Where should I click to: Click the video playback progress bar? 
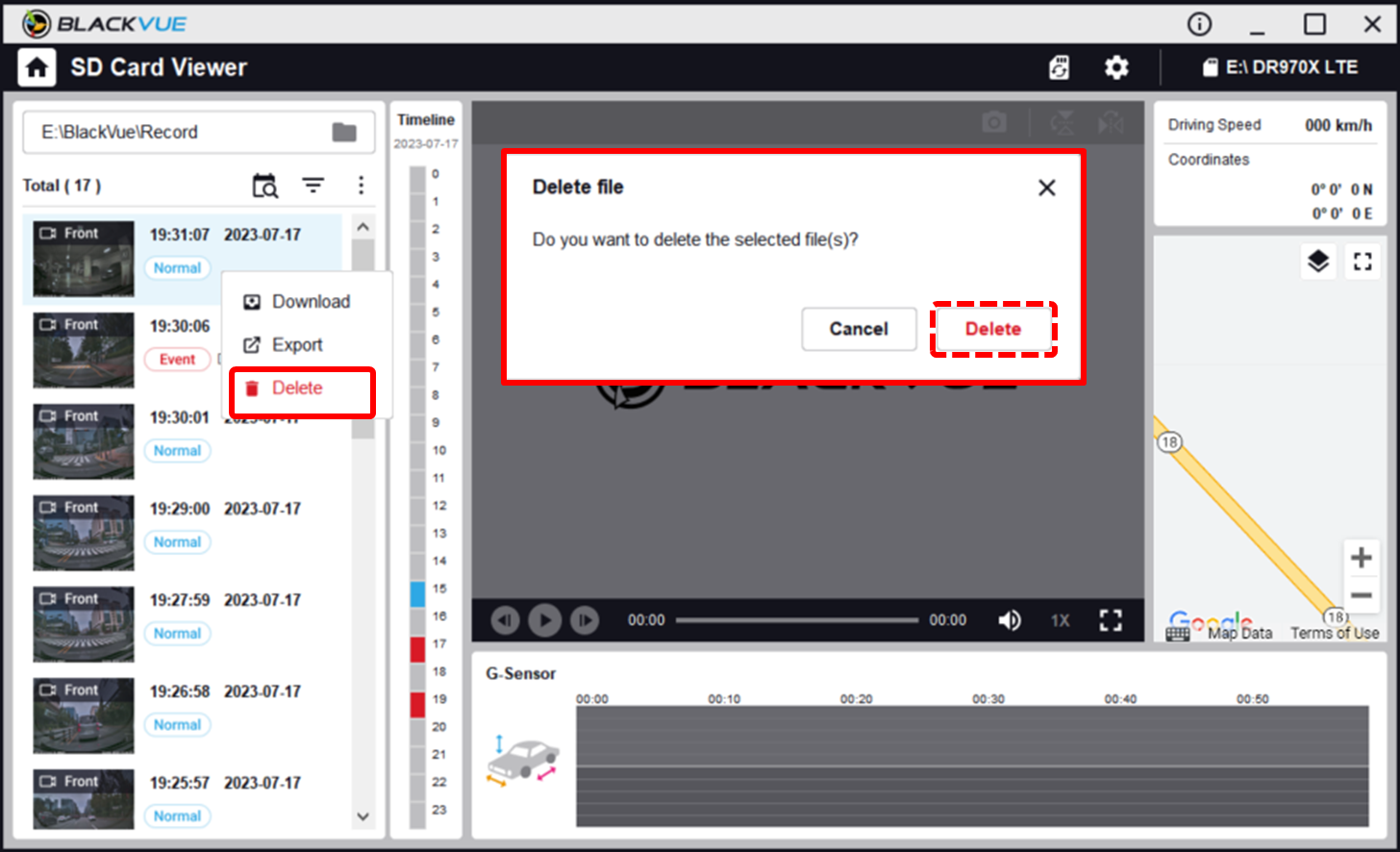click(797, 620)
